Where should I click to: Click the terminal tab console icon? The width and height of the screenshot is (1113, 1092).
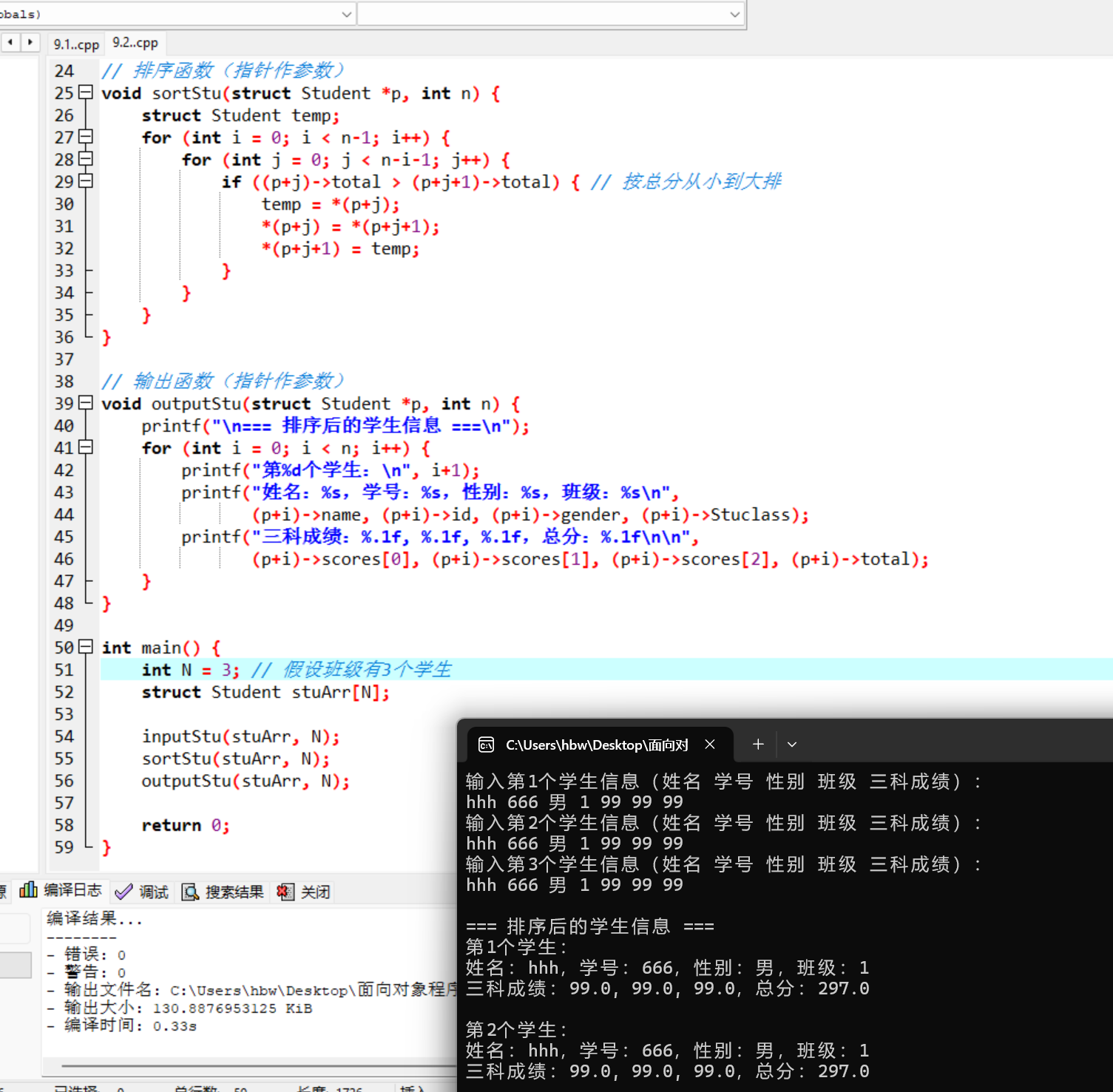pos(486,745)
